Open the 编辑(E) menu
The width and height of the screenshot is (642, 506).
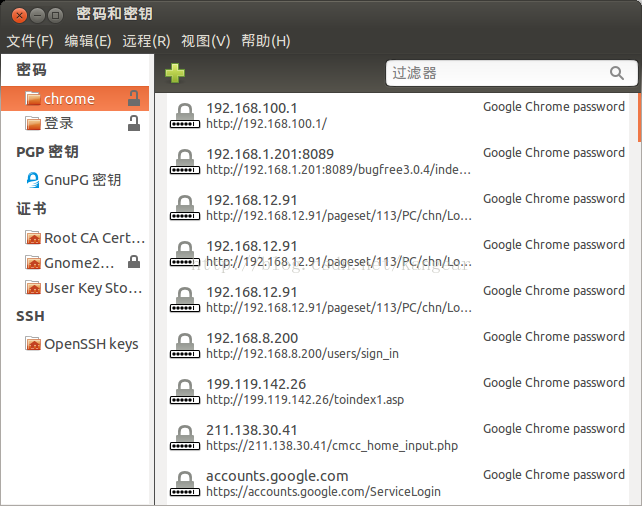[88, 41]
